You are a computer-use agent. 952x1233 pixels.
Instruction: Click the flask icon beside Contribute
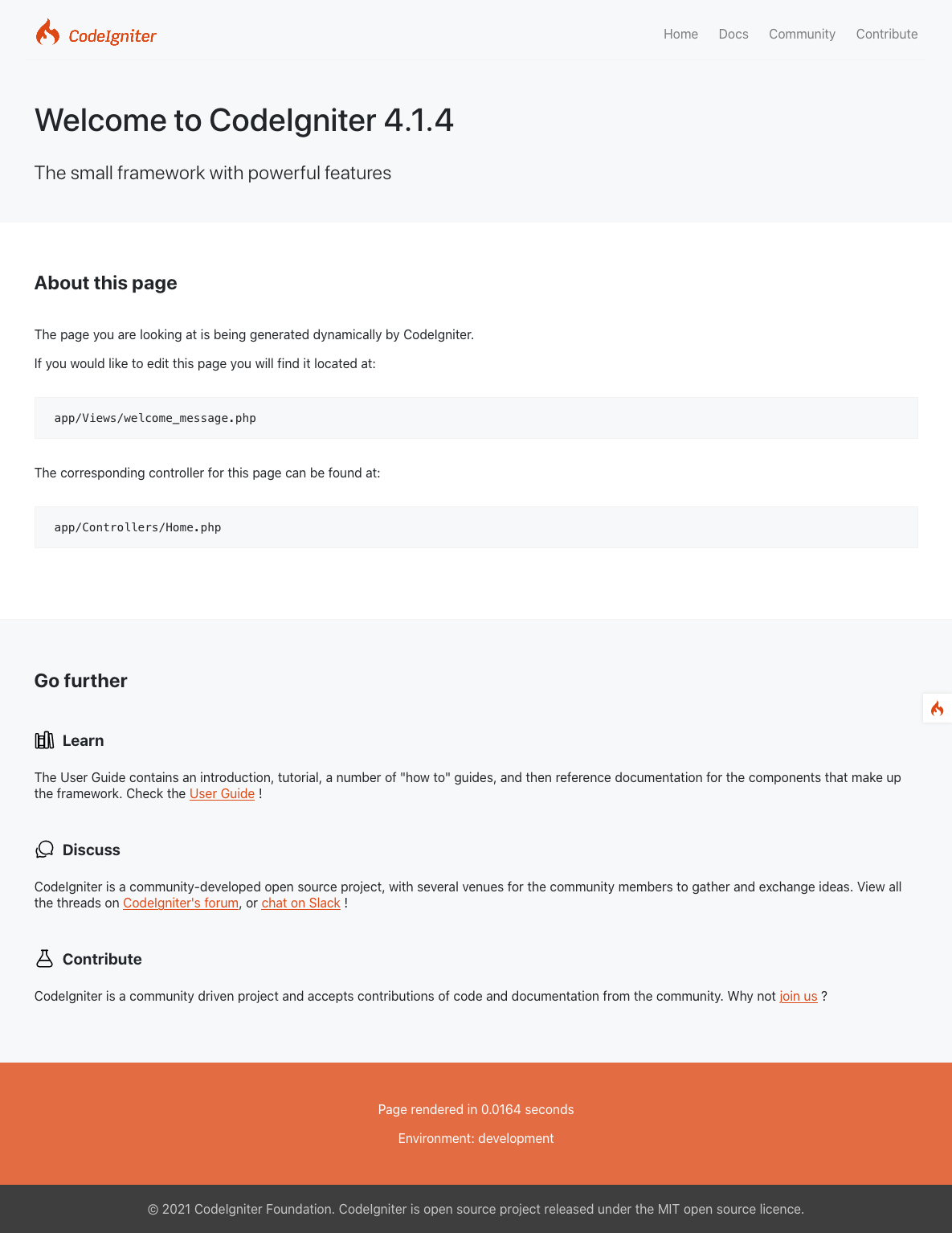[44, 958]
